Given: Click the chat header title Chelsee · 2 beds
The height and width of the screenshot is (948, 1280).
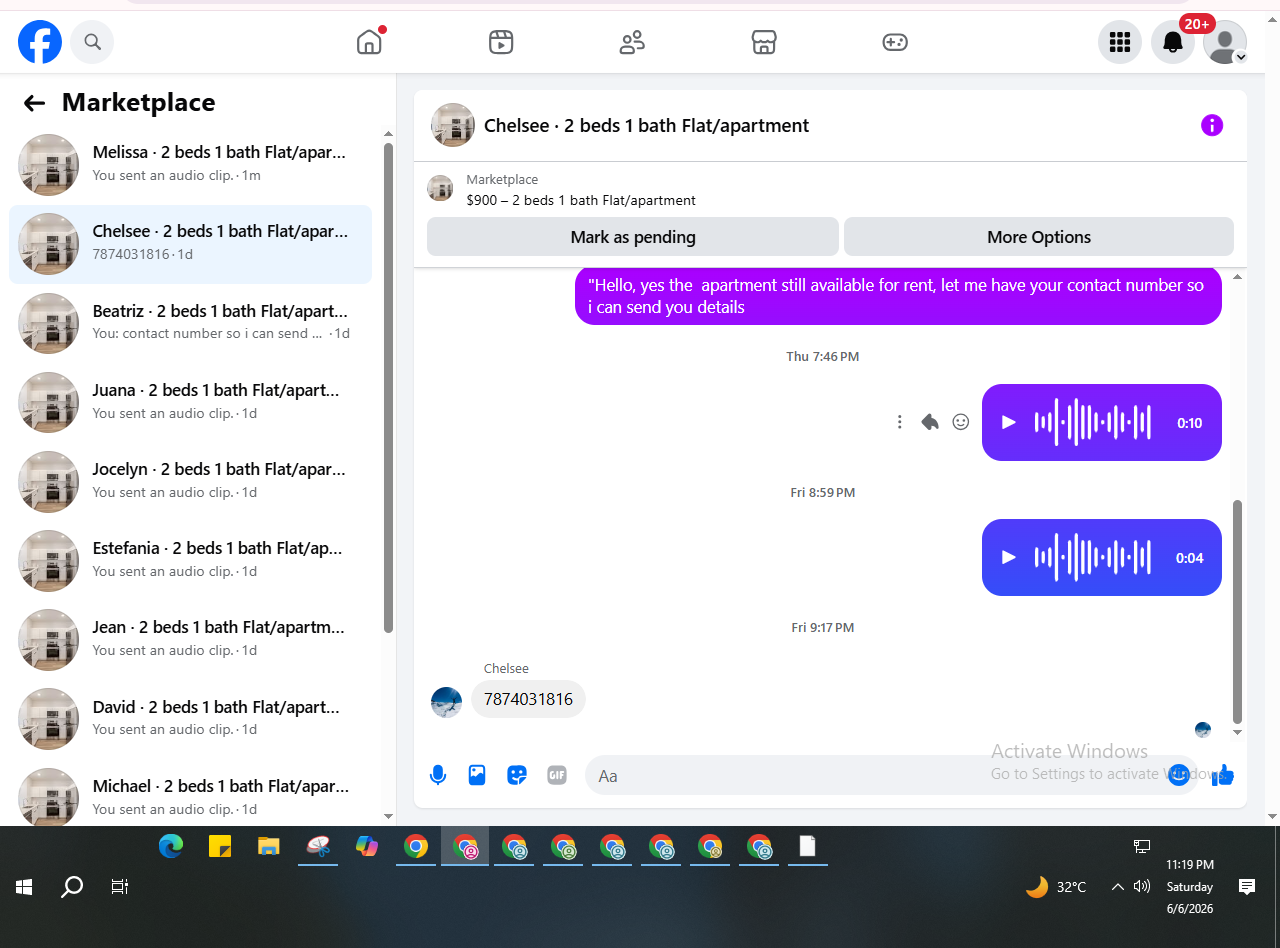Looking at the screenshot, I should pos(646,125).
